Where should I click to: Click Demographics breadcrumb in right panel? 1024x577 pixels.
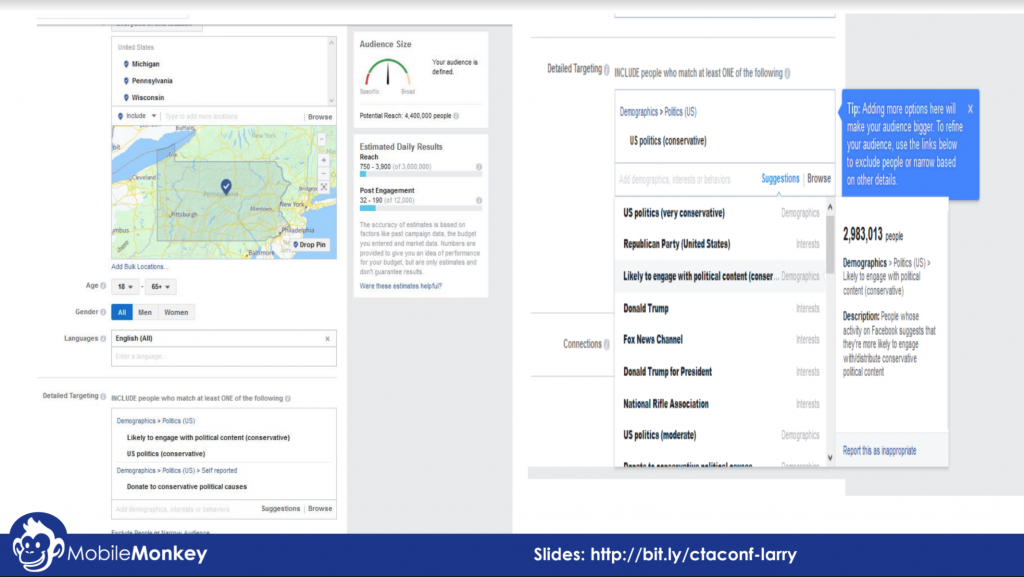(x=639, y=112)
